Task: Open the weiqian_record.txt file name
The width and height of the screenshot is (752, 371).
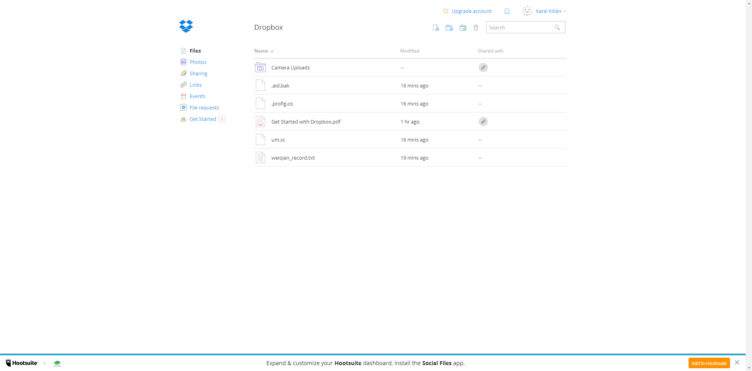Action: (x=293, y=158)
